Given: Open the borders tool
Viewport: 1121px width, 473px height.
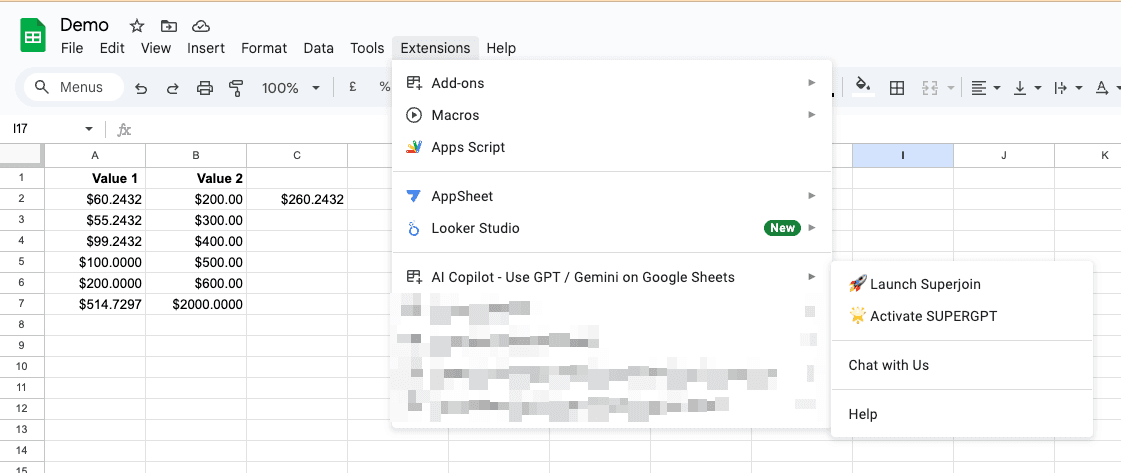Looking at the screenshot, I should (897, 88).
